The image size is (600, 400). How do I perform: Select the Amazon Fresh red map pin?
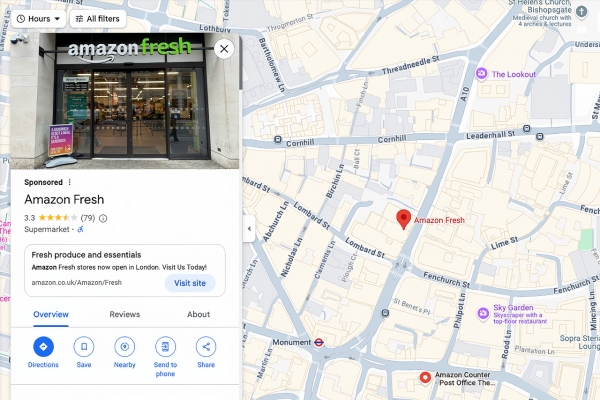pyautogui.click(x=403, y=219)
